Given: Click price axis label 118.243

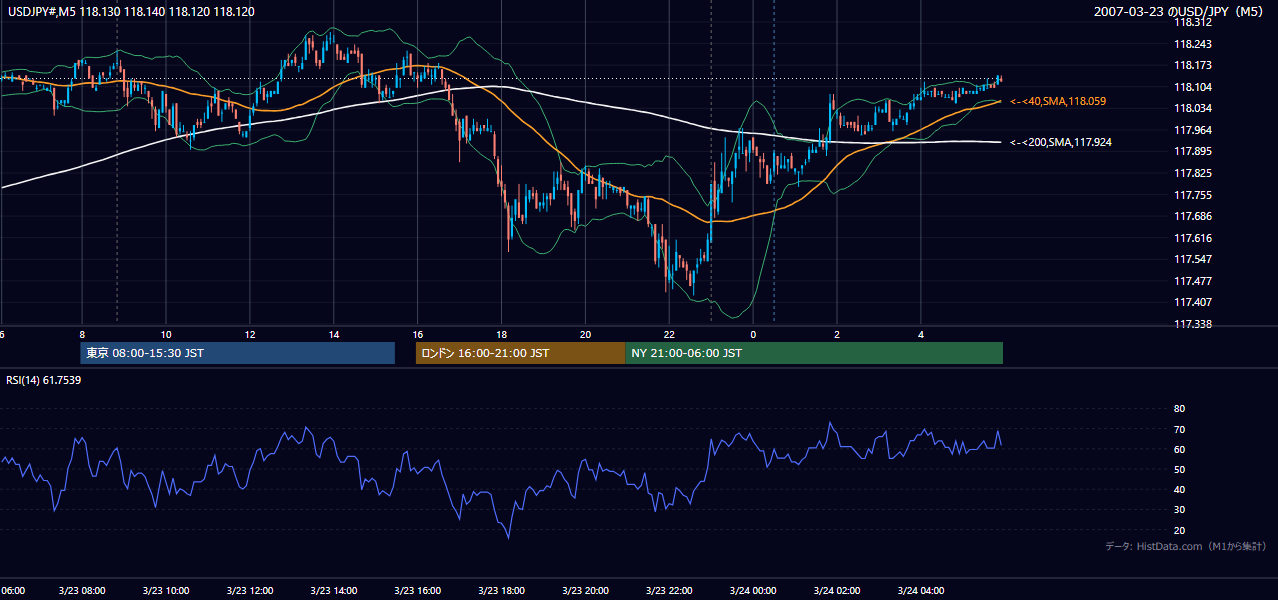Looking at the screenshot, I should [1192, 44].
